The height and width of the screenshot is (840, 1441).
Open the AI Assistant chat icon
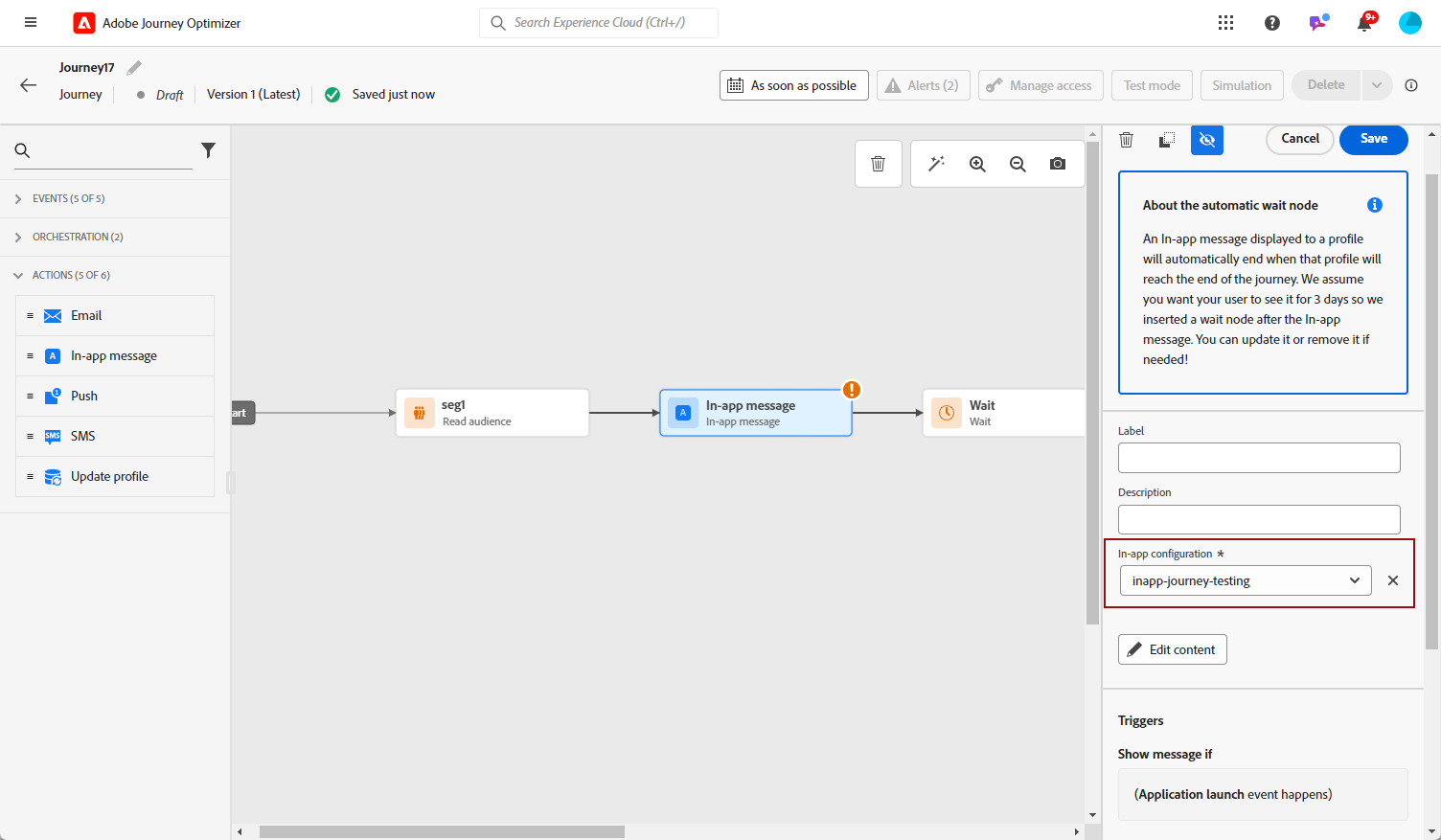tap(1318, 22)
